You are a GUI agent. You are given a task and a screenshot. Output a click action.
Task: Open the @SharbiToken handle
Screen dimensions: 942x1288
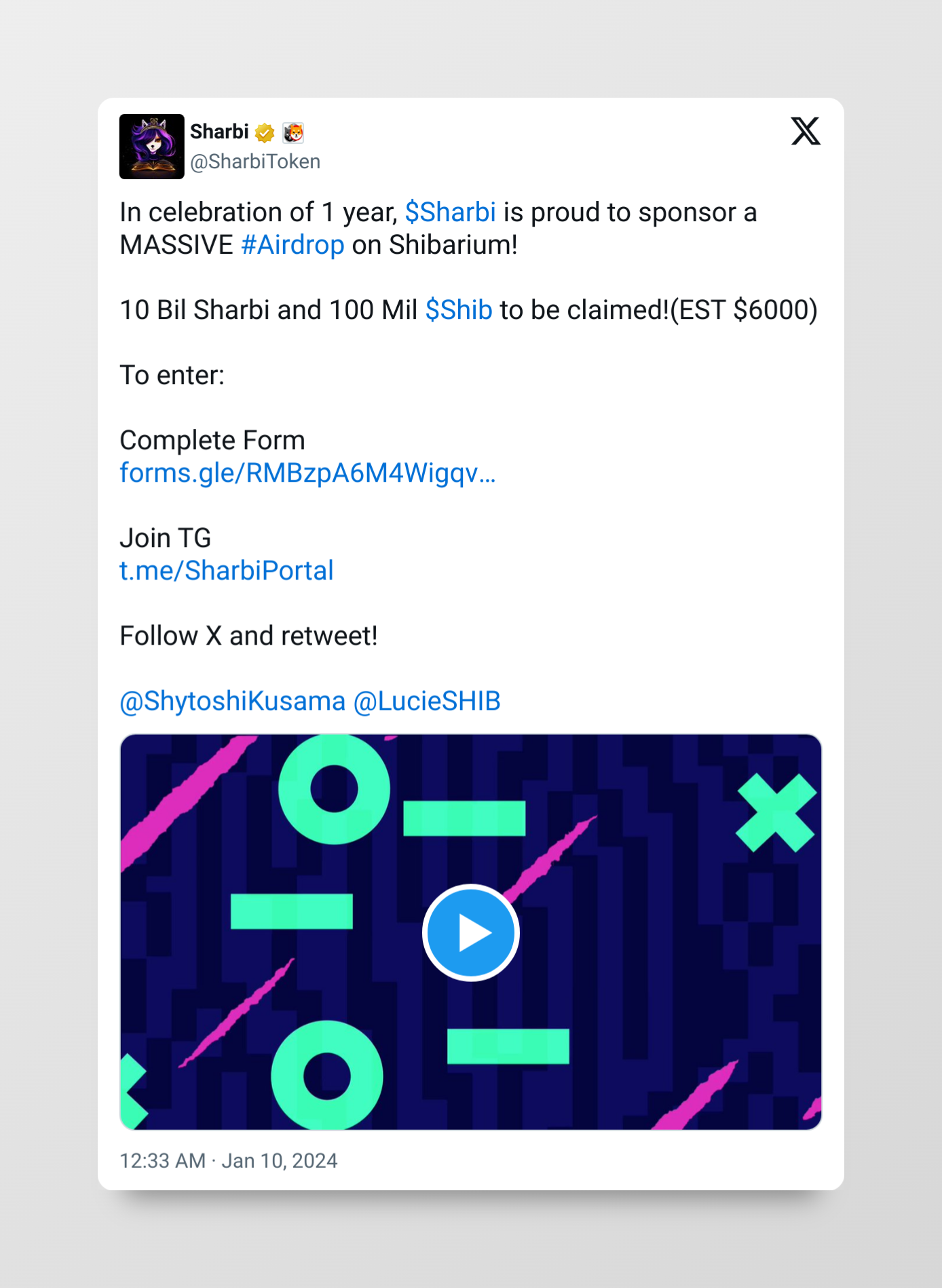coord(255,162)
